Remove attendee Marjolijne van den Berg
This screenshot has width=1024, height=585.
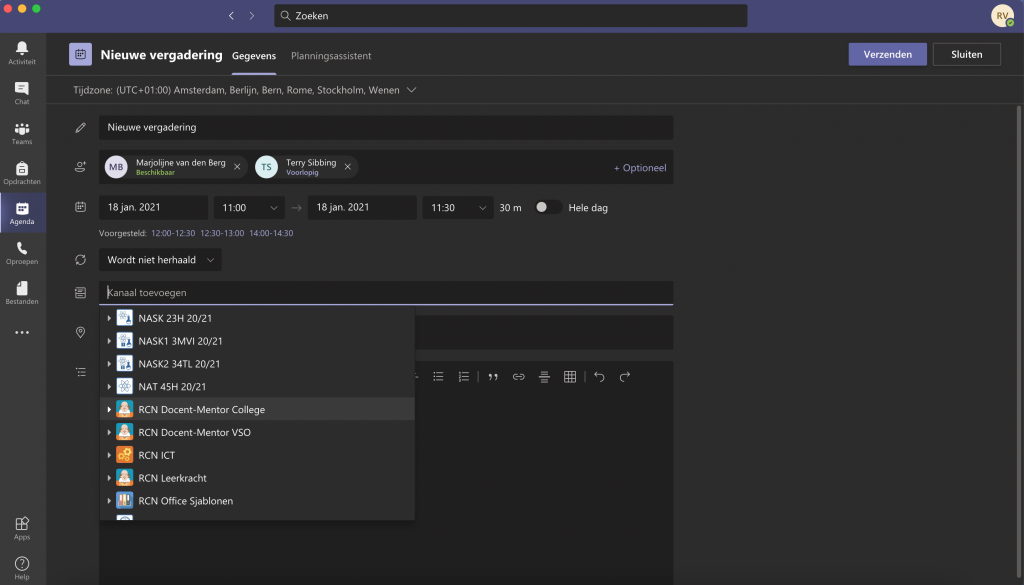(x=237, y=167)
